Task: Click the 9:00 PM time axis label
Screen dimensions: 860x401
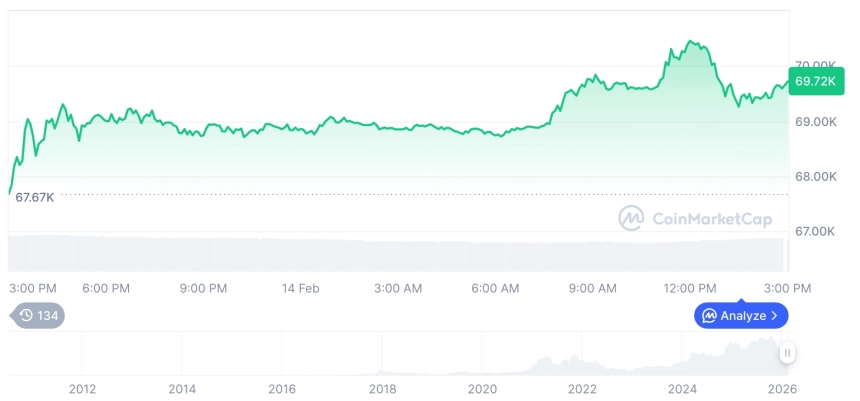Action: click(x=203, y=288)
